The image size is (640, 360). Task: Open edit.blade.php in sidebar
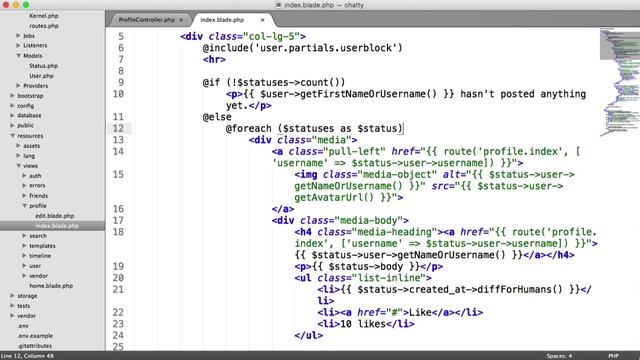point(55,216)
